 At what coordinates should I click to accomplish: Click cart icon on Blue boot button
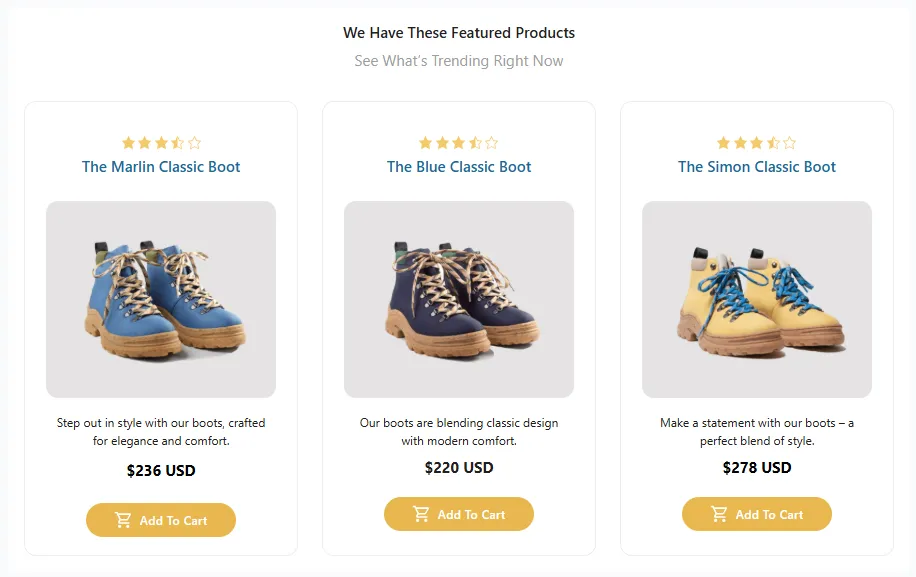tap(421, 514)
